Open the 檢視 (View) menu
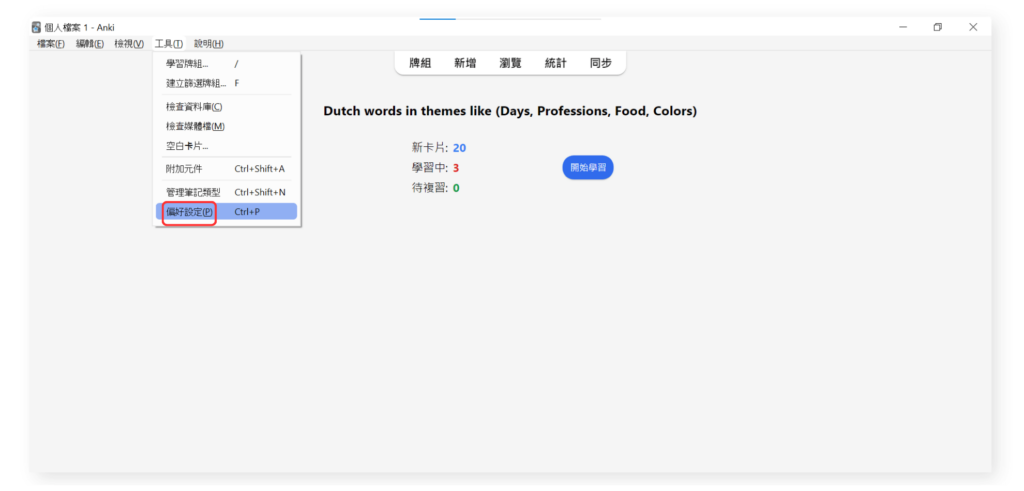 point(129,44)
